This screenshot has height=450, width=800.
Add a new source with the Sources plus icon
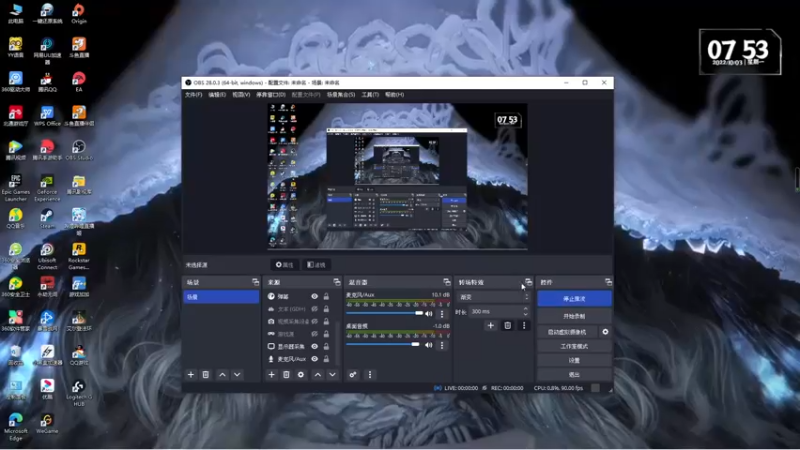(x=271, y=374)
